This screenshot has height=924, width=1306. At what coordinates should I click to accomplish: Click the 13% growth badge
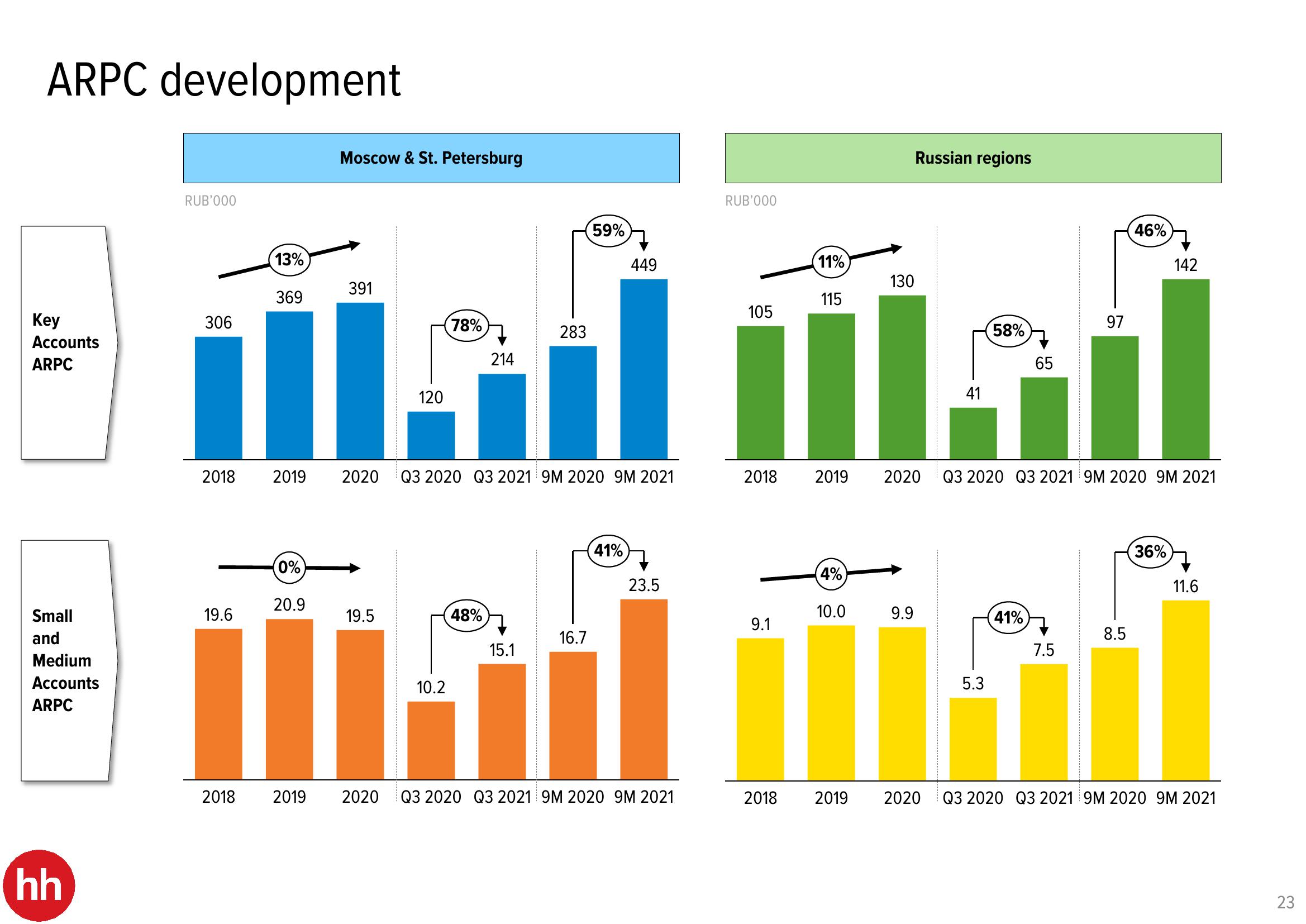point(289,260)
